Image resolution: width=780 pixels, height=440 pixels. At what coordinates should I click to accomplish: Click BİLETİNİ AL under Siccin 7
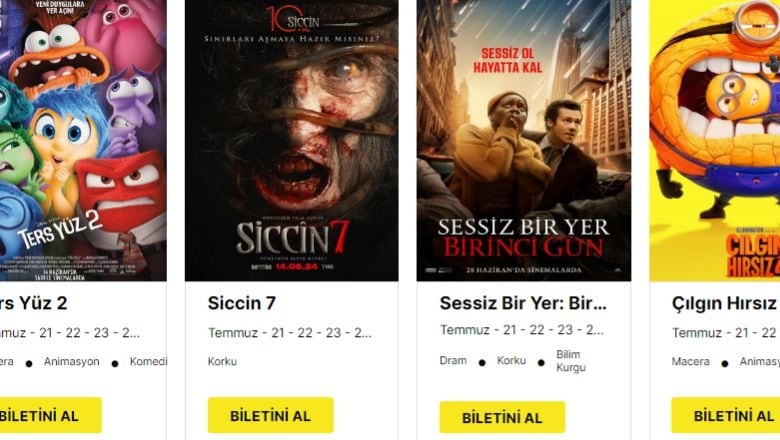tap(271, 415)
